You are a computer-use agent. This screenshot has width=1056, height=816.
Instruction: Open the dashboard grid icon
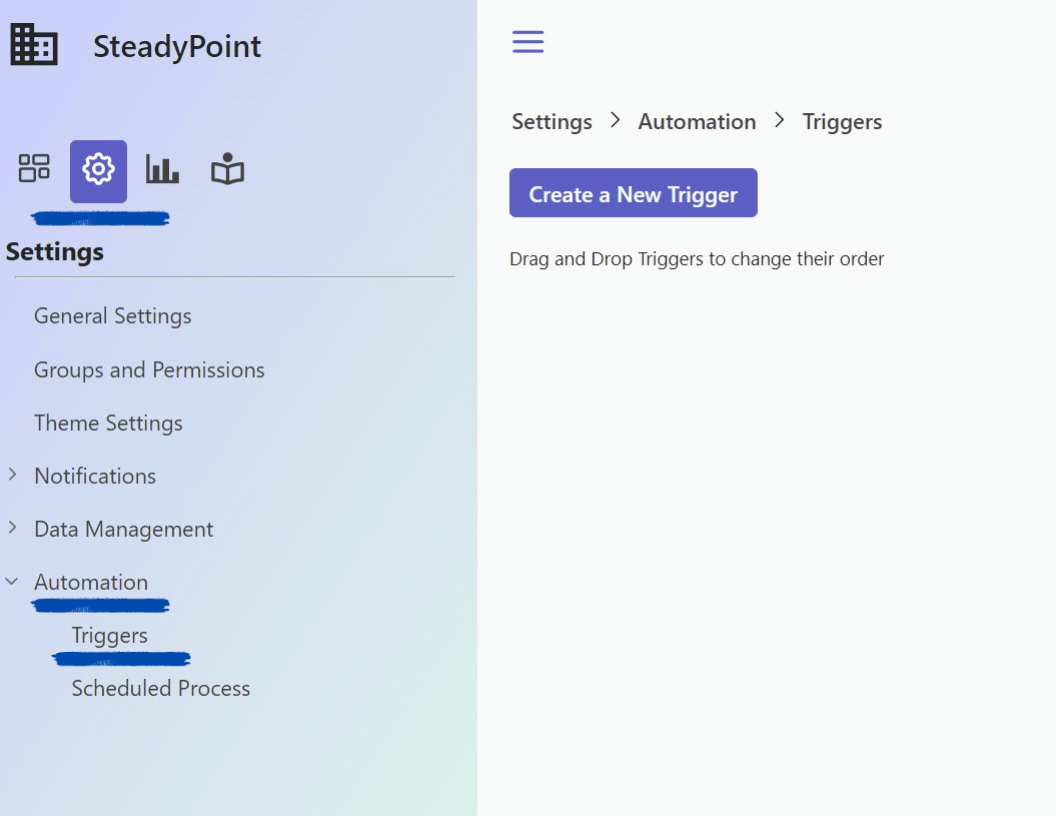pyautogui.click(x=34, y=168)
